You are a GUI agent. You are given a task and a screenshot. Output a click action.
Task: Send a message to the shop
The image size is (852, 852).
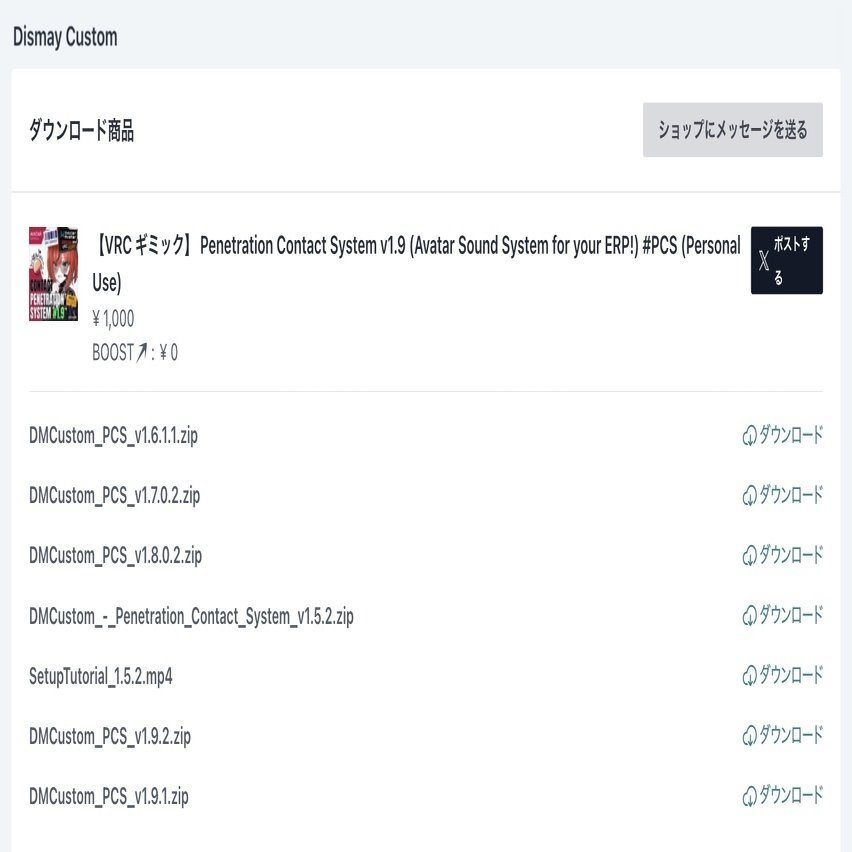732,130
